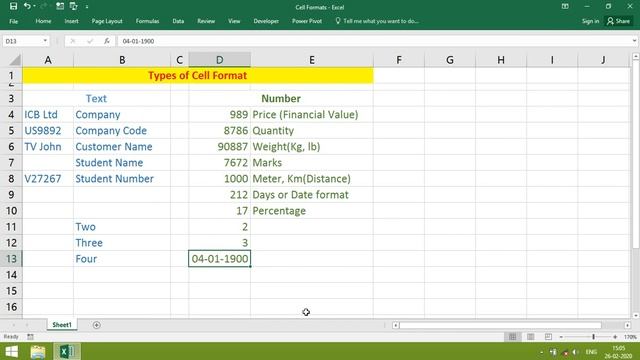Screen dimensions: 640x360
Task: Click the Zoom In plus button
Action: coord(615,337)
